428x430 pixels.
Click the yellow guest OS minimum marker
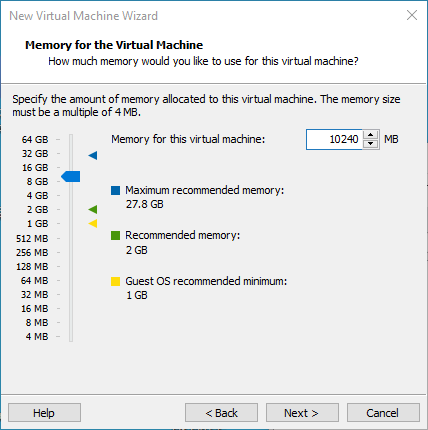(93, 223)
